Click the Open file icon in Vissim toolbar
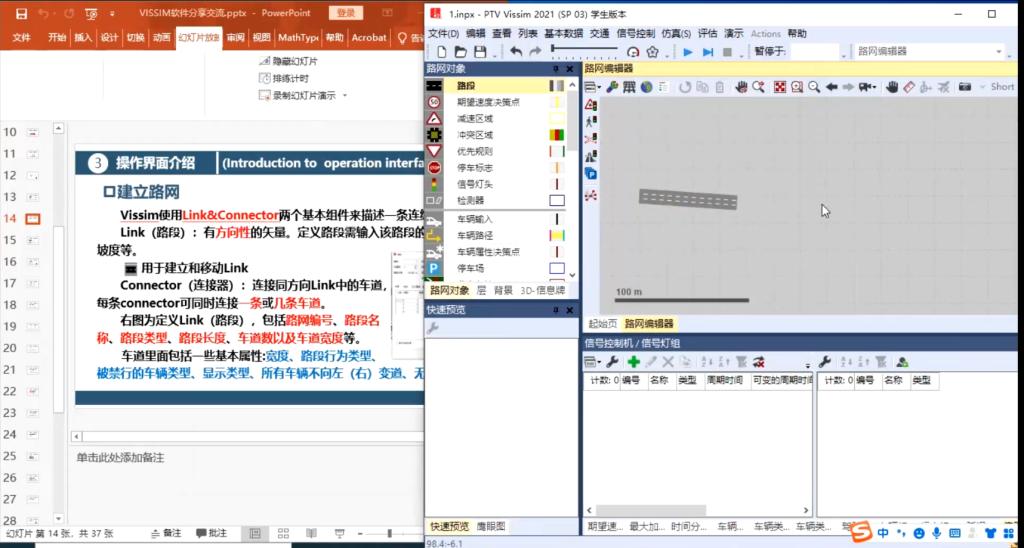Viewport: 1024px width, 548px height. click(x=461, y=52)
